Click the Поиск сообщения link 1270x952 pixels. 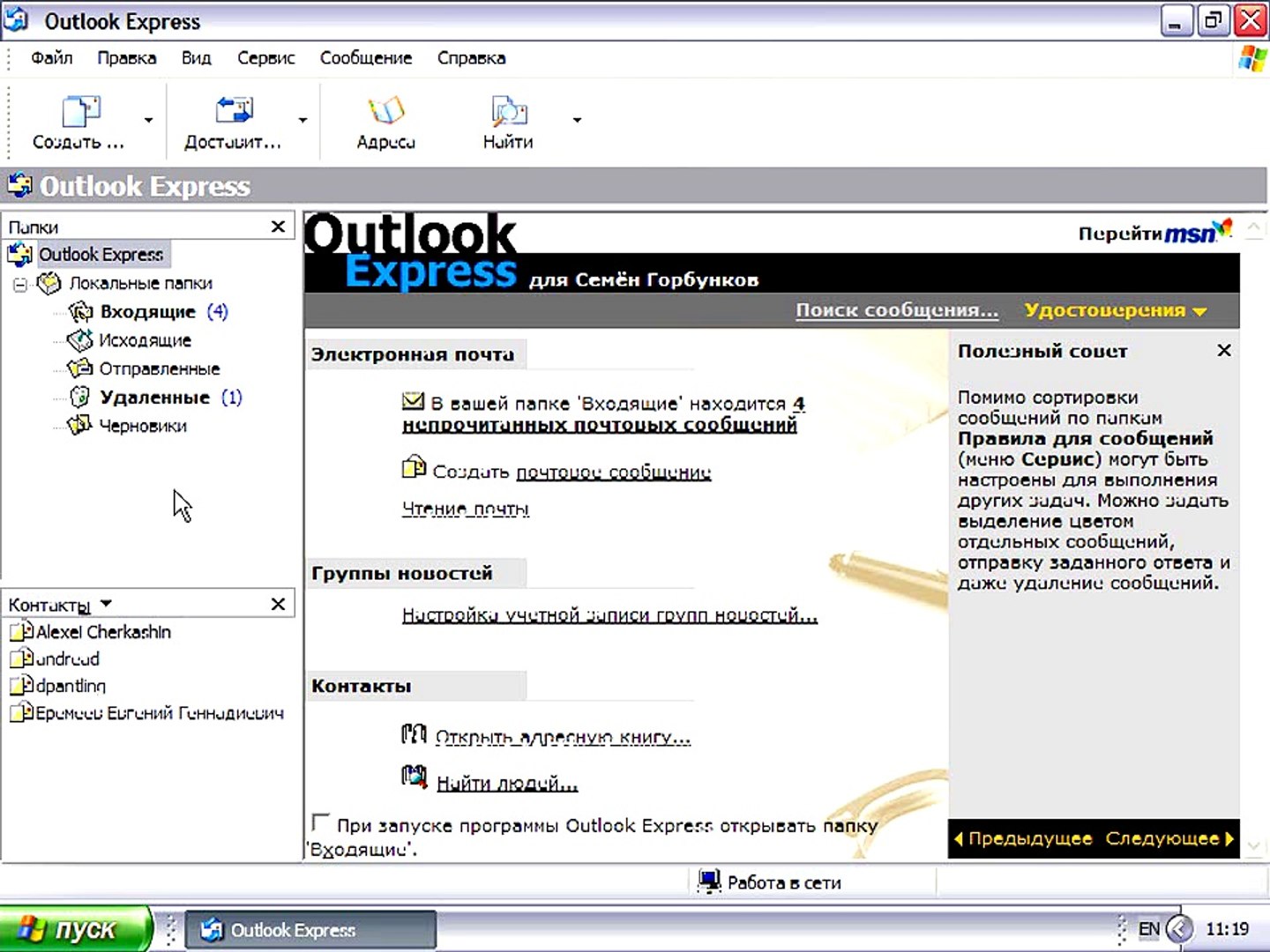tap(897, 310)
